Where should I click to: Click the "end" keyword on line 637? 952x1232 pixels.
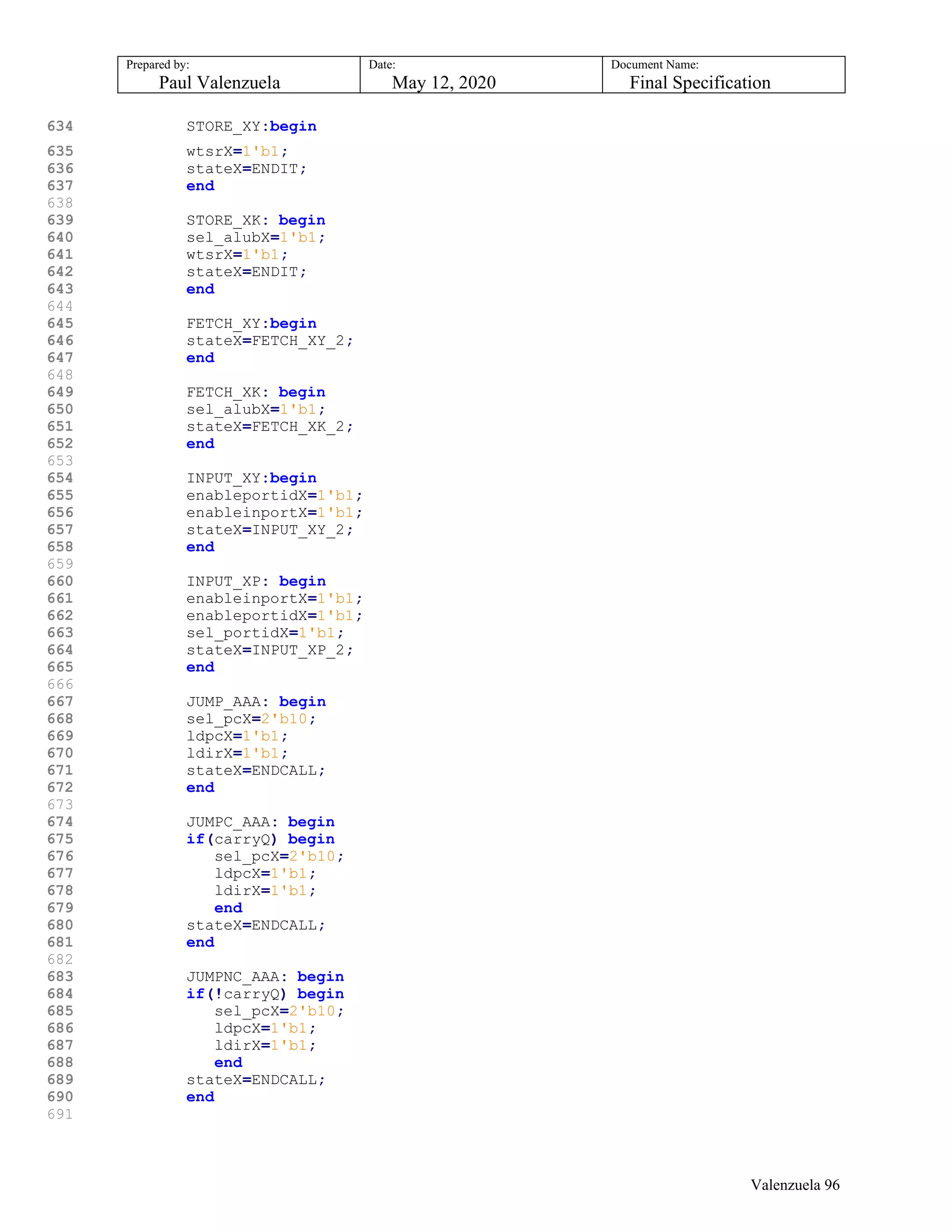200,185
